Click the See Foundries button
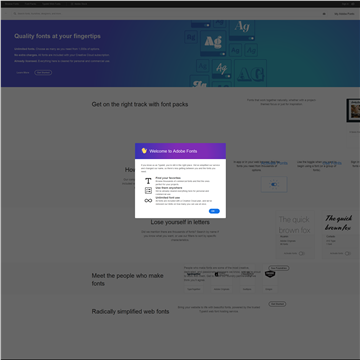 point(279,268)
